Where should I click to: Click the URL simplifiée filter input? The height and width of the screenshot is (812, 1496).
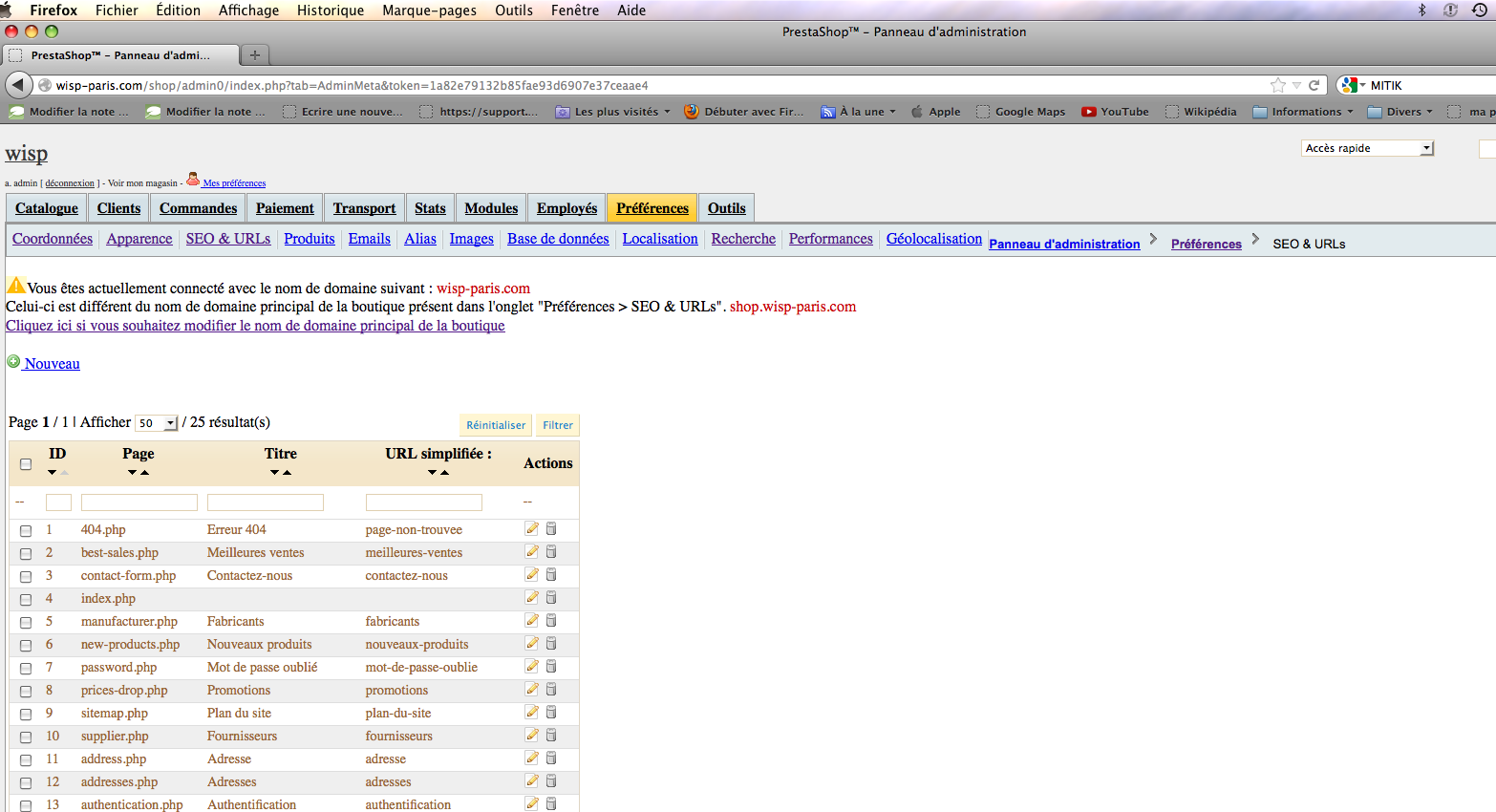(x=424, y=502)
